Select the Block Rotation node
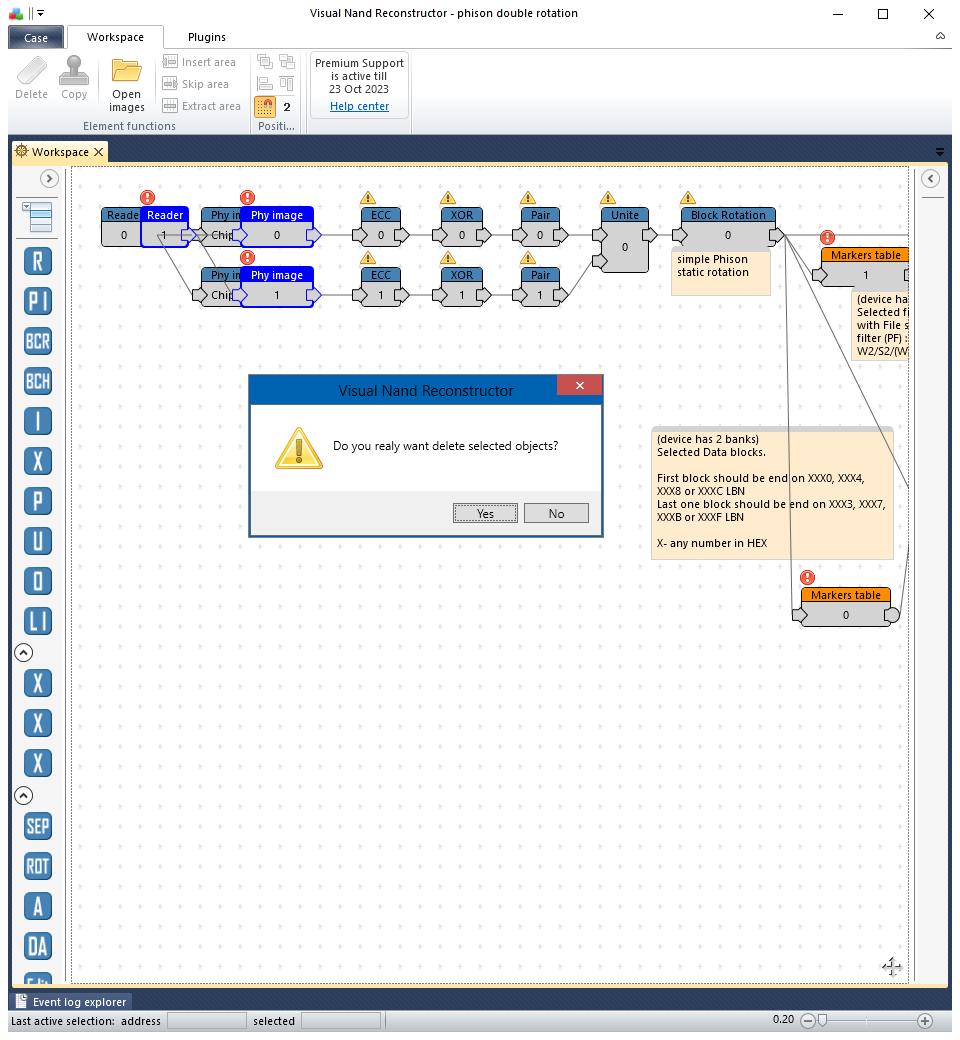960x1040 pixels. click(x=728, y=226)
